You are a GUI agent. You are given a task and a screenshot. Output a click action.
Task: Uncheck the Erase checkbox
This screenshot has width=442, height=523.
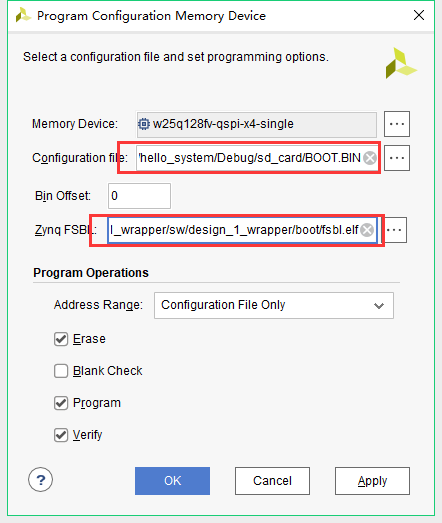61,339
